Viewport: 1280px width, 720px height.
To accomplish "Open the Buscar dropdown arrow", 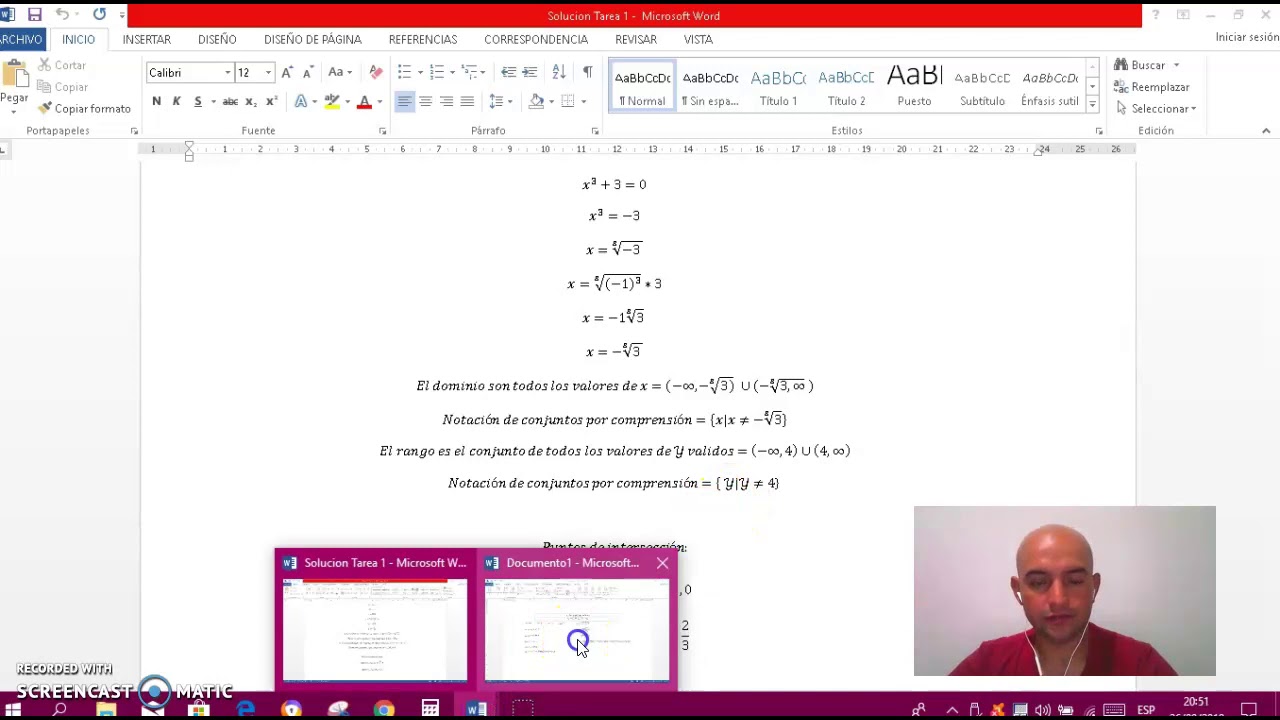I will (1176, 65).
